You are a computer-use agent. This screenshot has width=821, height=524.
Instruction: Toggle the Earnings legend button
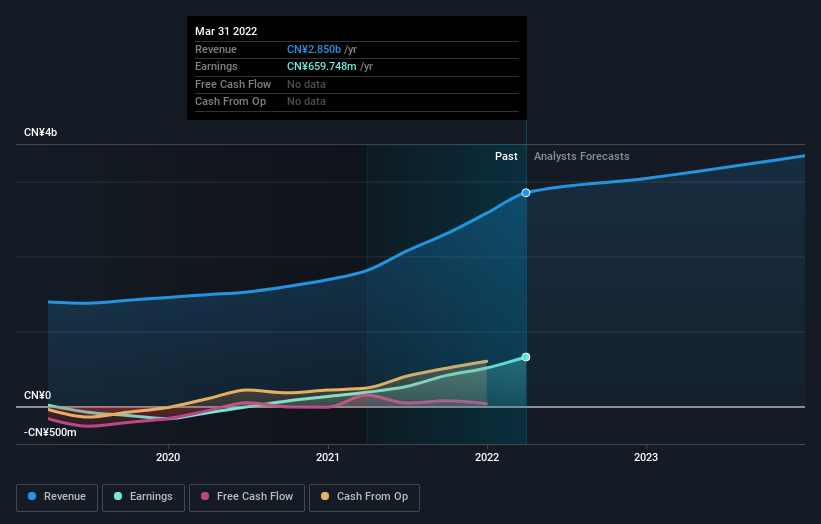[x=143, y=497]
